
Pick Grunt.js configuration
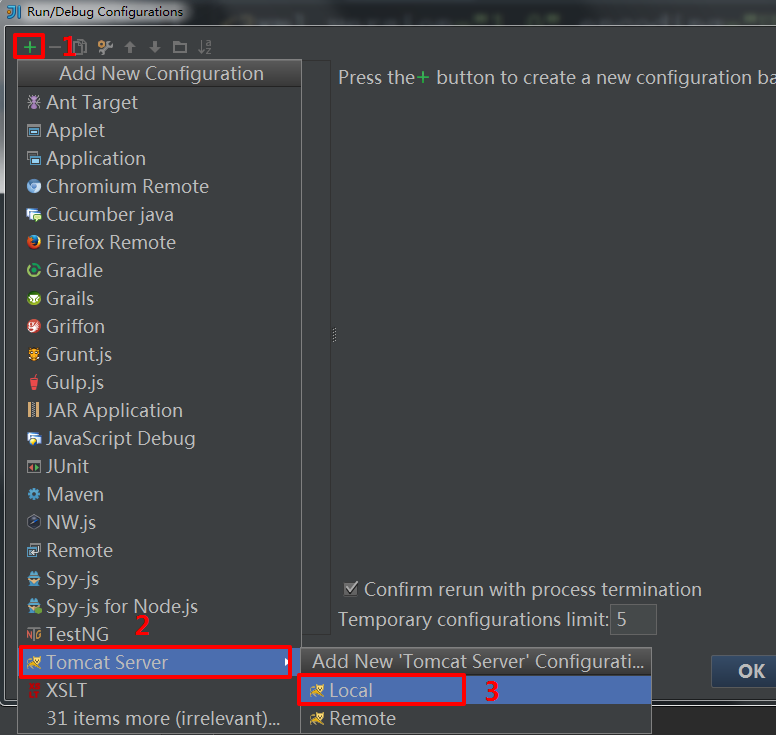(x=159, y=354)
